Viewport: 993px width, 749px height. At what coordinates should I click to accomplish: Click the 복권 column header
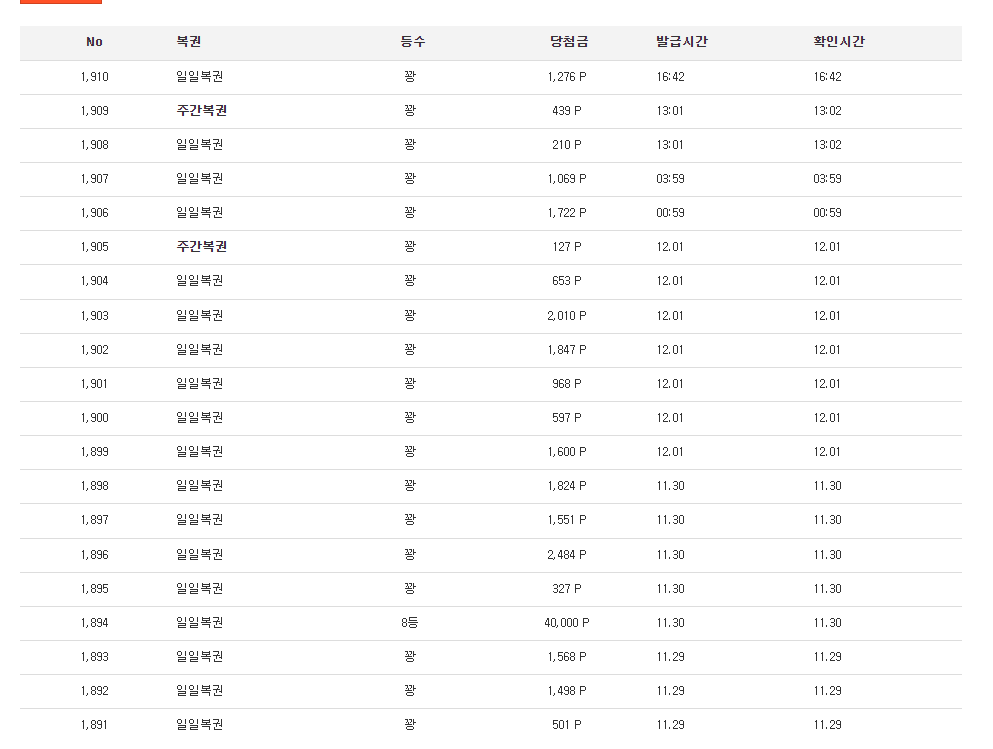(x=189, y=42)
